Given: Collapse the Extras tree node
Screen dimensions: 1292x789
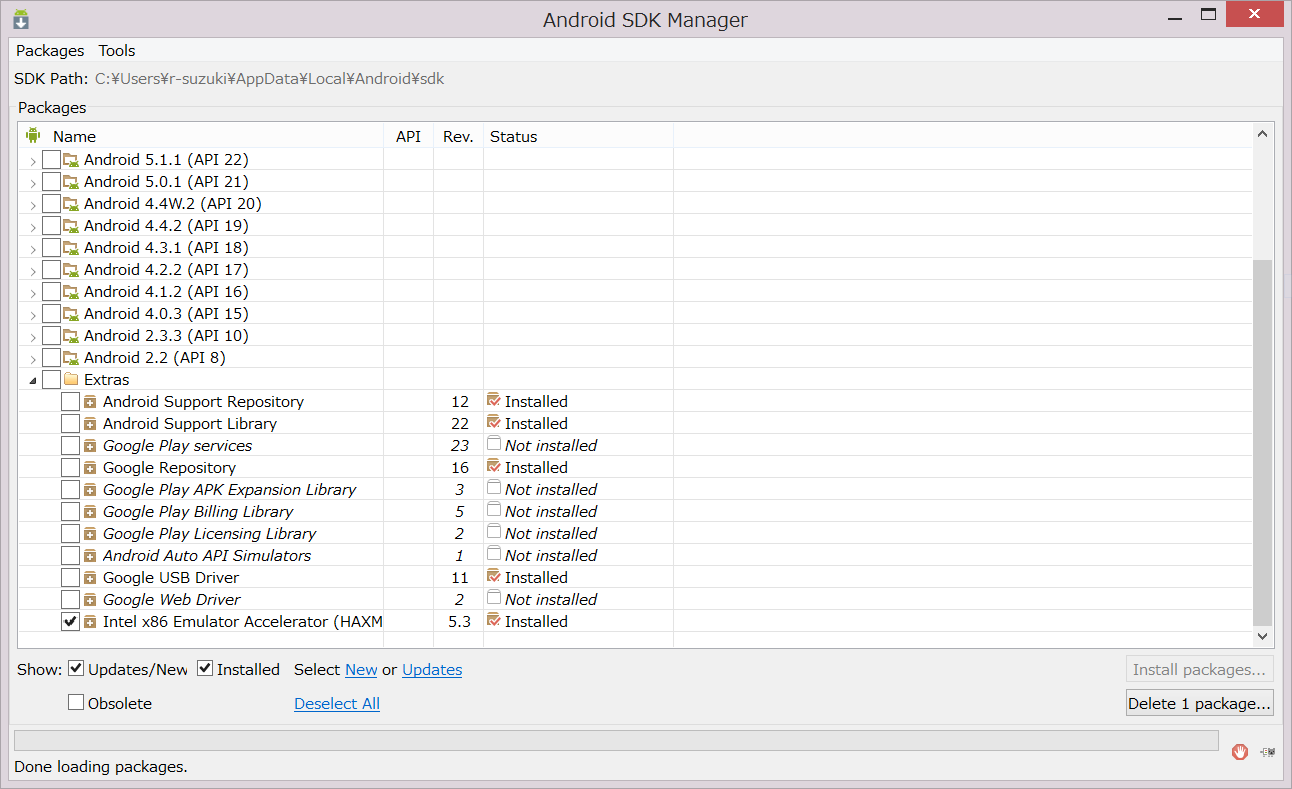Looking at the screenshot, I should [33, 379].
